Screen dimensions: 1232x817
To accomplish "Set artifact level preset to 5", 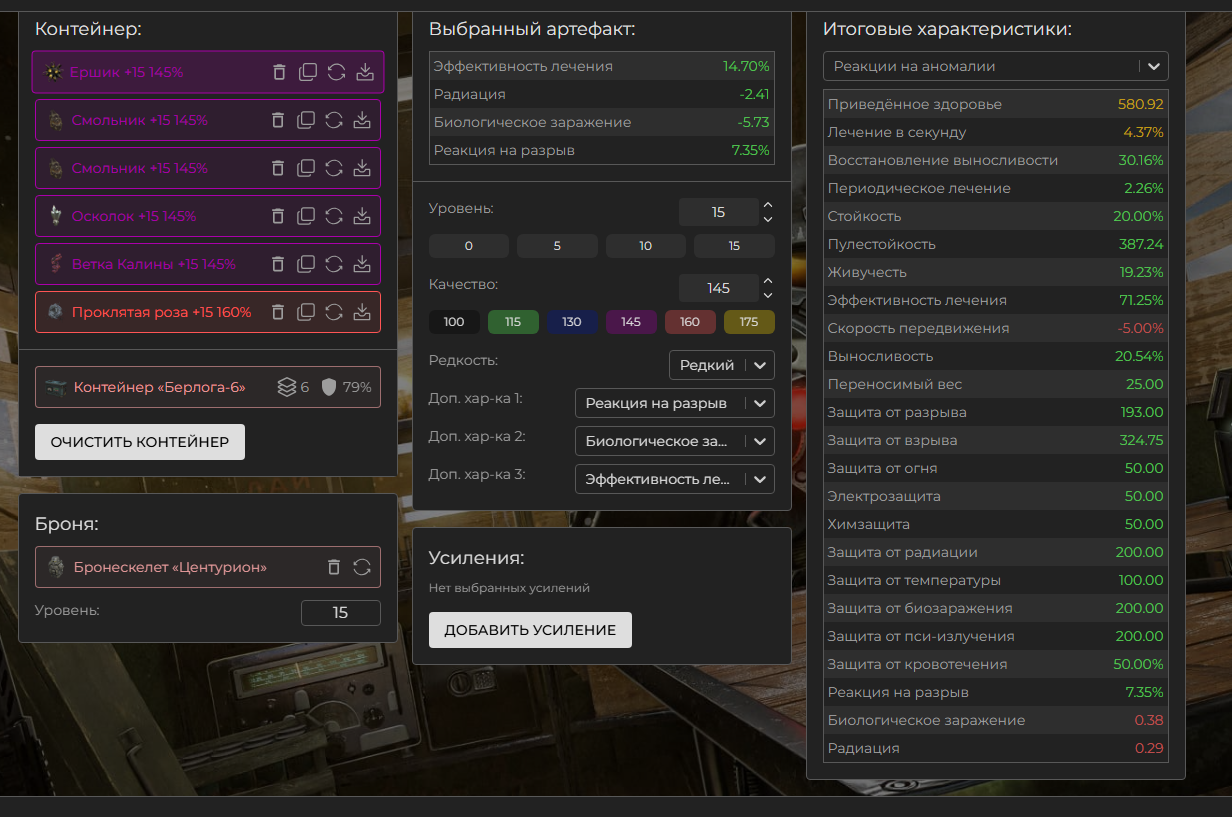I will point(557,246).
